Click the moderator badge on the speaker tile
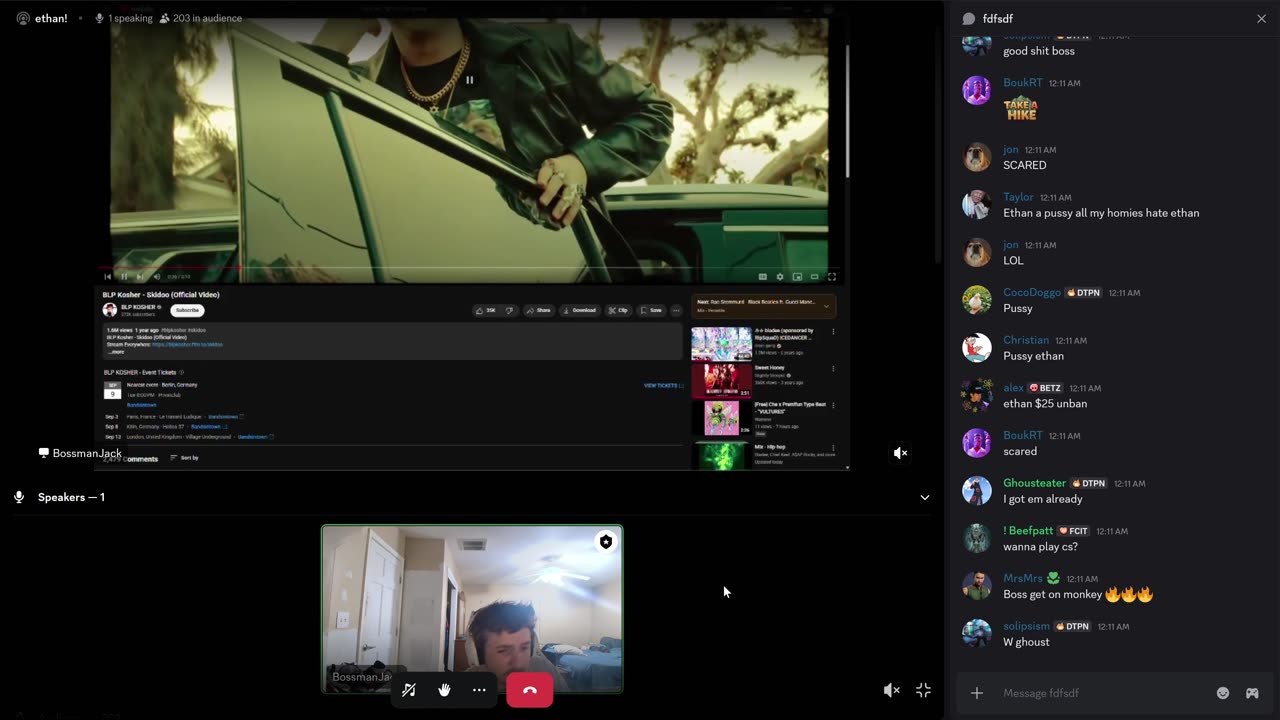This screenshot has height=720, width=1280. pyautogui.click(x=605, y=542)
